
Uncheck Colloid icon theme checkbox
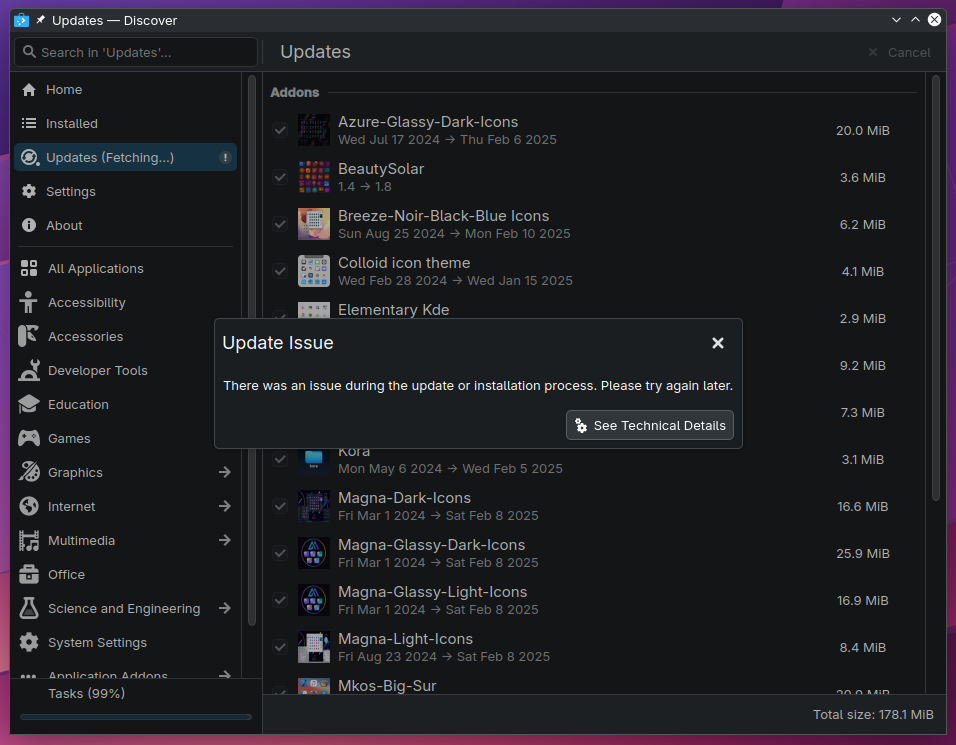[x=280, y=271]
